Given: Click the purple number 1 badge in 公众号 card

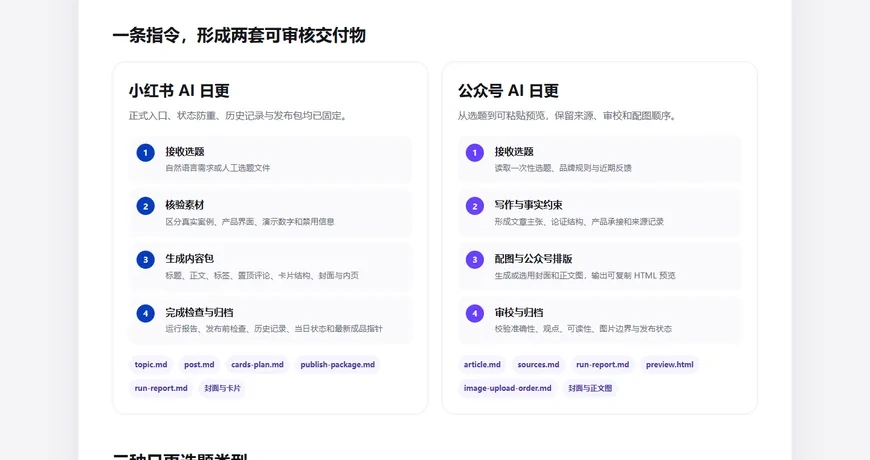Looking at the screenshot, I should pyautogui.click(x=474, y=153).
